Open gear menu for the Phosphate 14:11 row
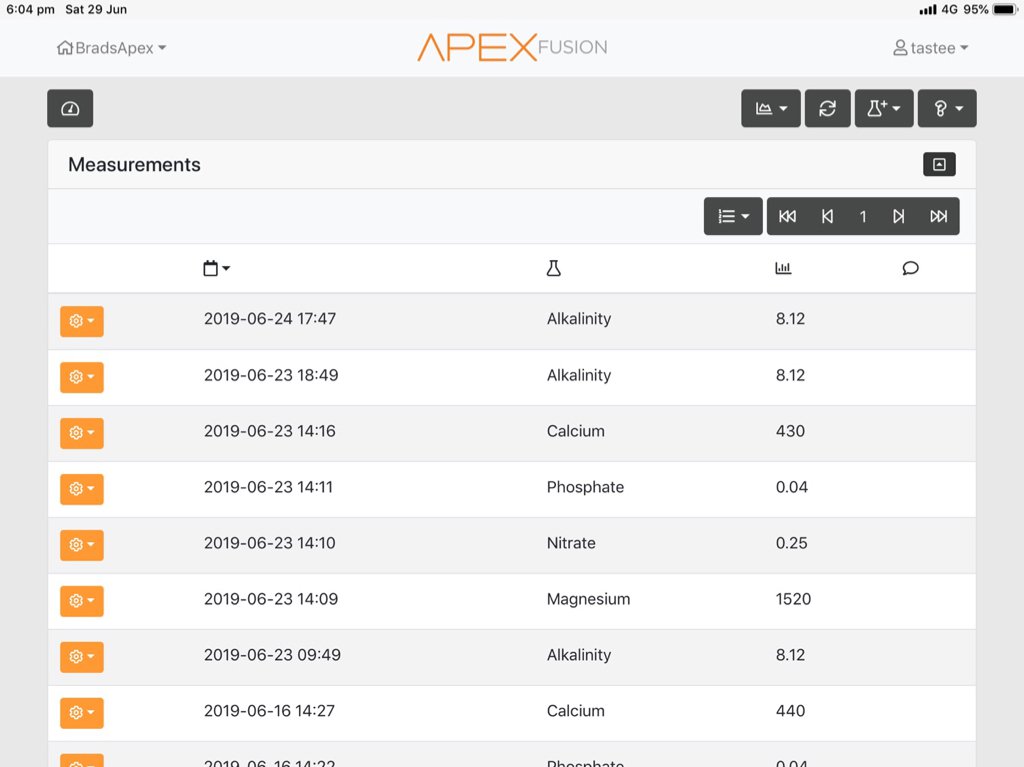This screenshot has width=1024, height=767. pyautogui.click(x=82, y=489)
